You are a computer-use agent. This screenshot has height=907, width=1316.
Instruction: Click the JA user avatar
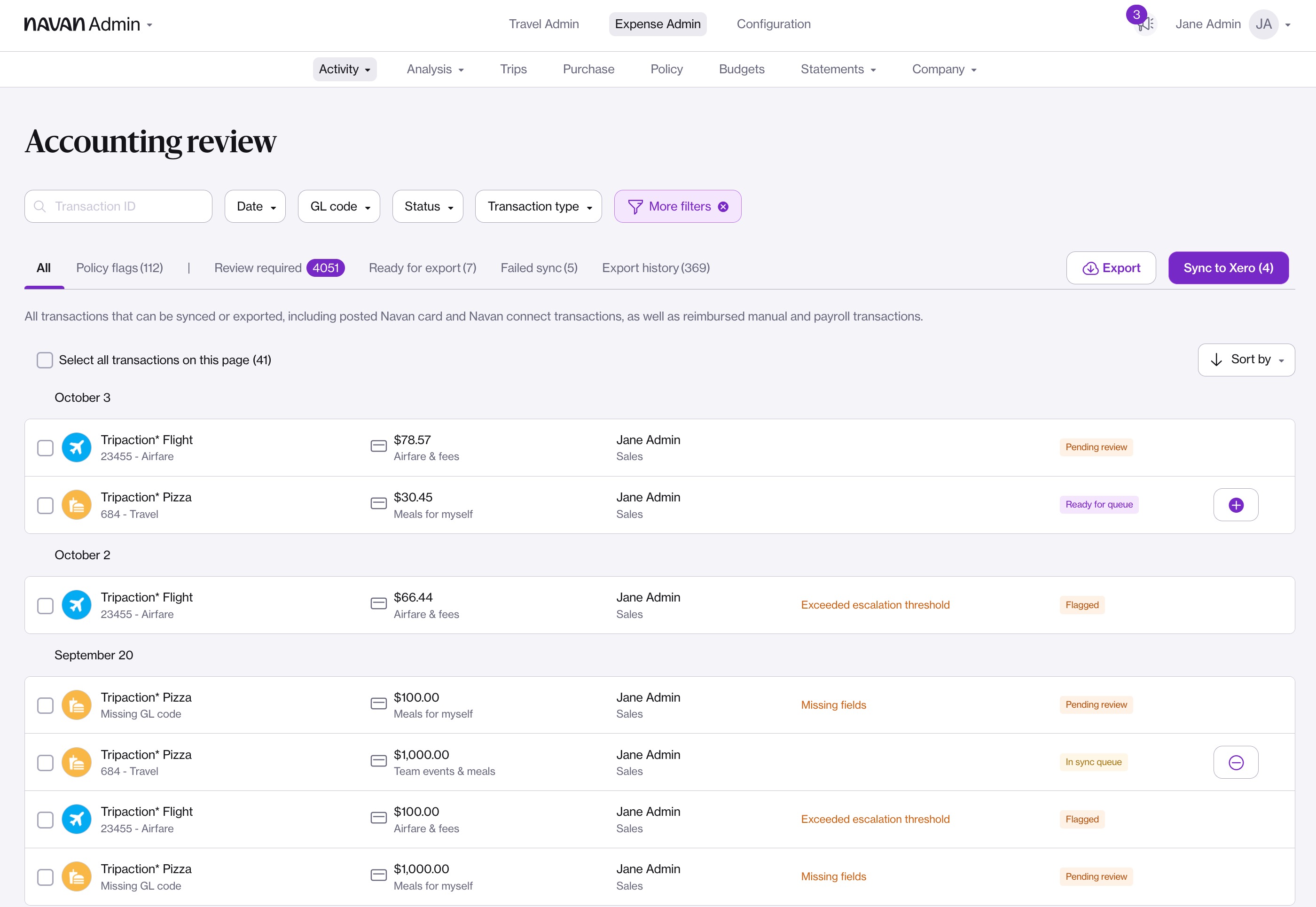point(1263,24)
